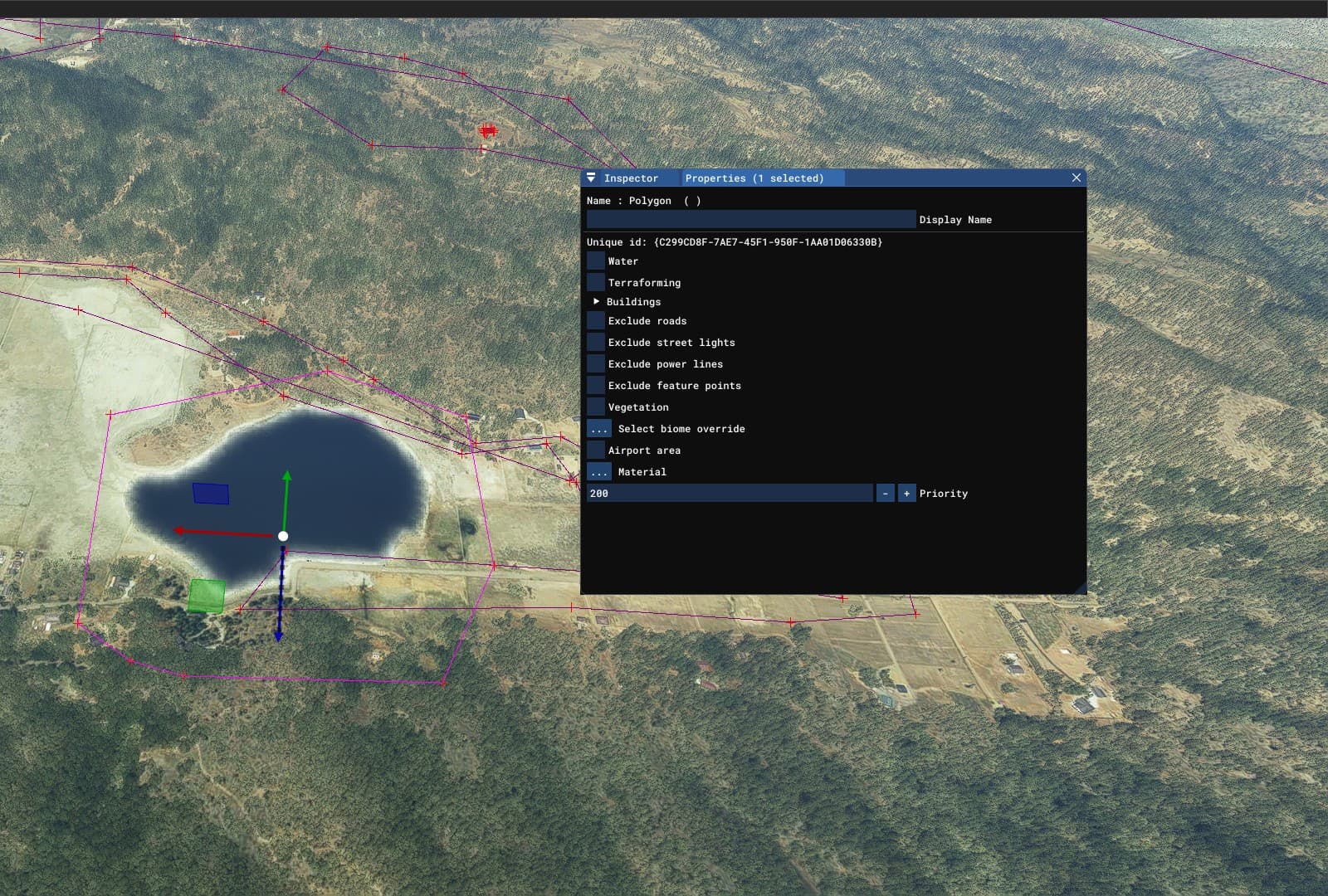Enable the Water checkbox
Viewport: 1328px width, 896px height.
[x=596, y=261]
